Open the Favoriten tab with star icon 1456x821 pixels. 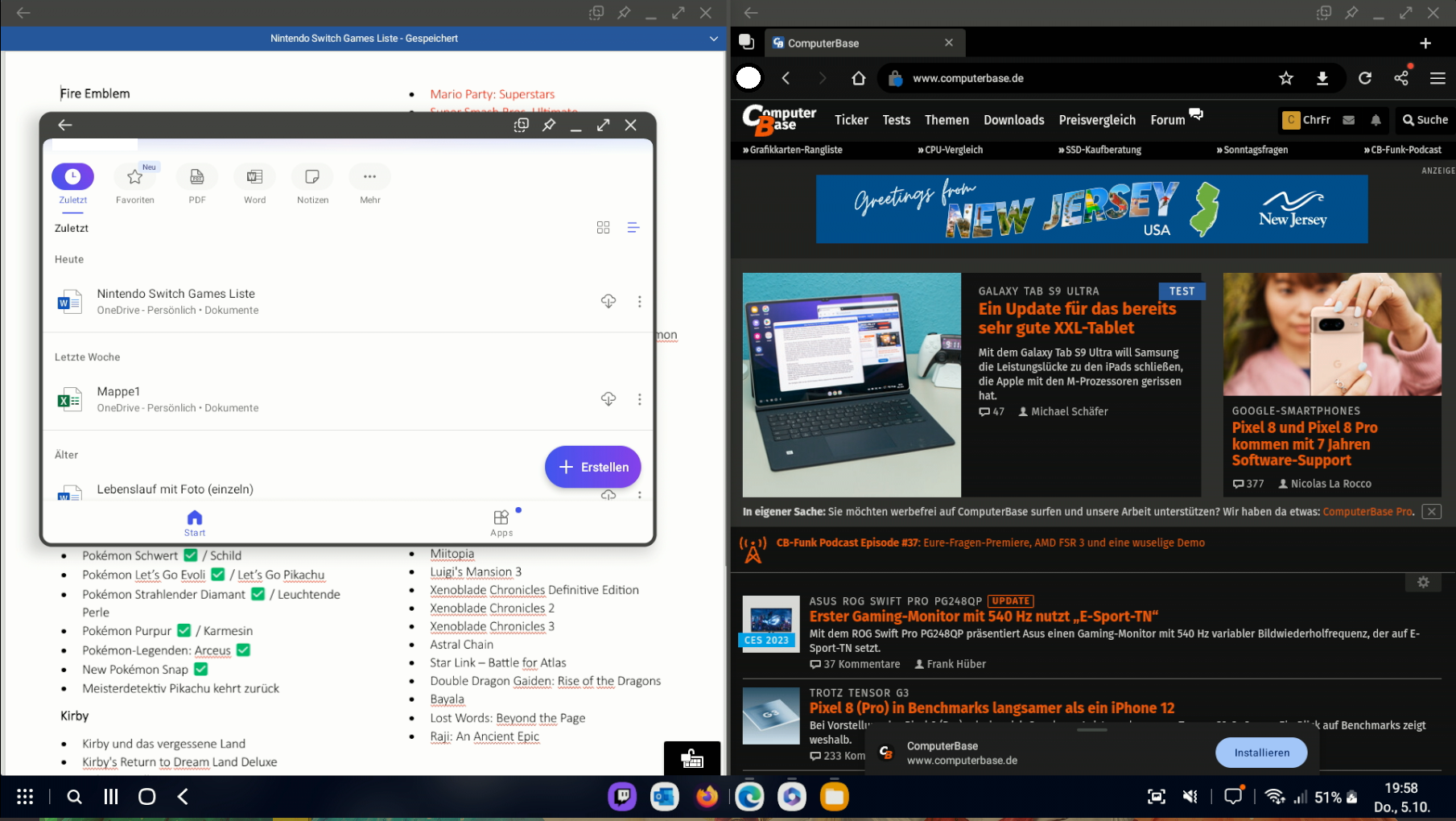134,184
